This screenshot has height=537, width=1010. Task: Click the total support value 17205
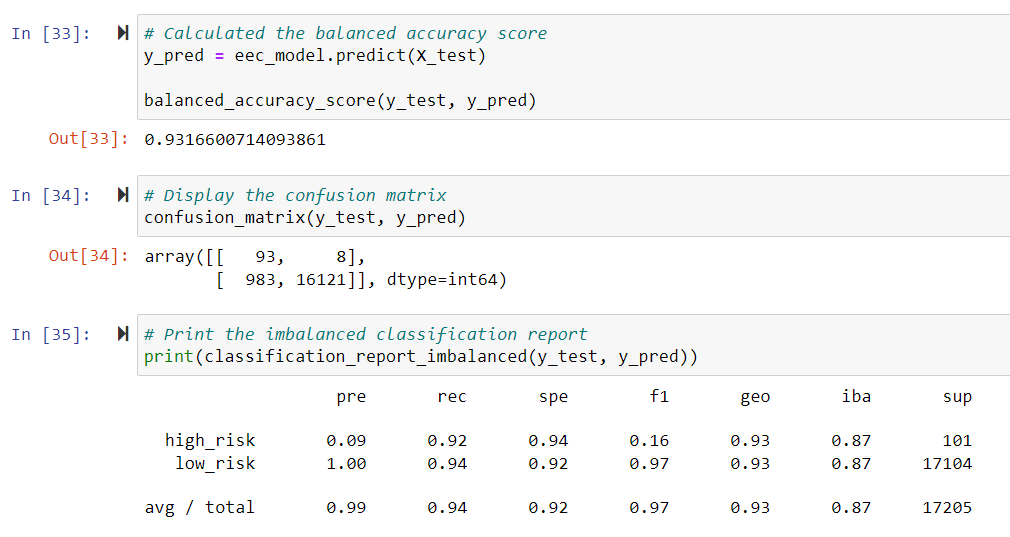[x=947, y=508]
